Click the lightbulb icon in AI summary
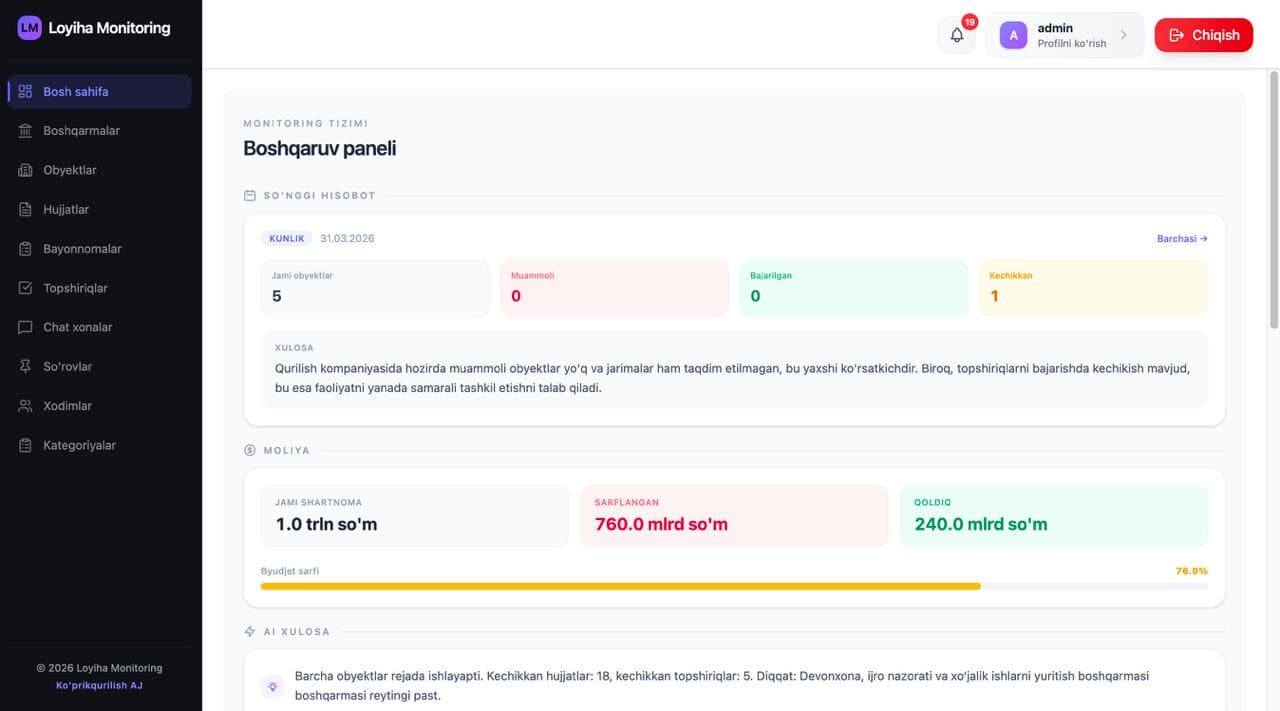The image size is (1280, 711). (273, 686)
